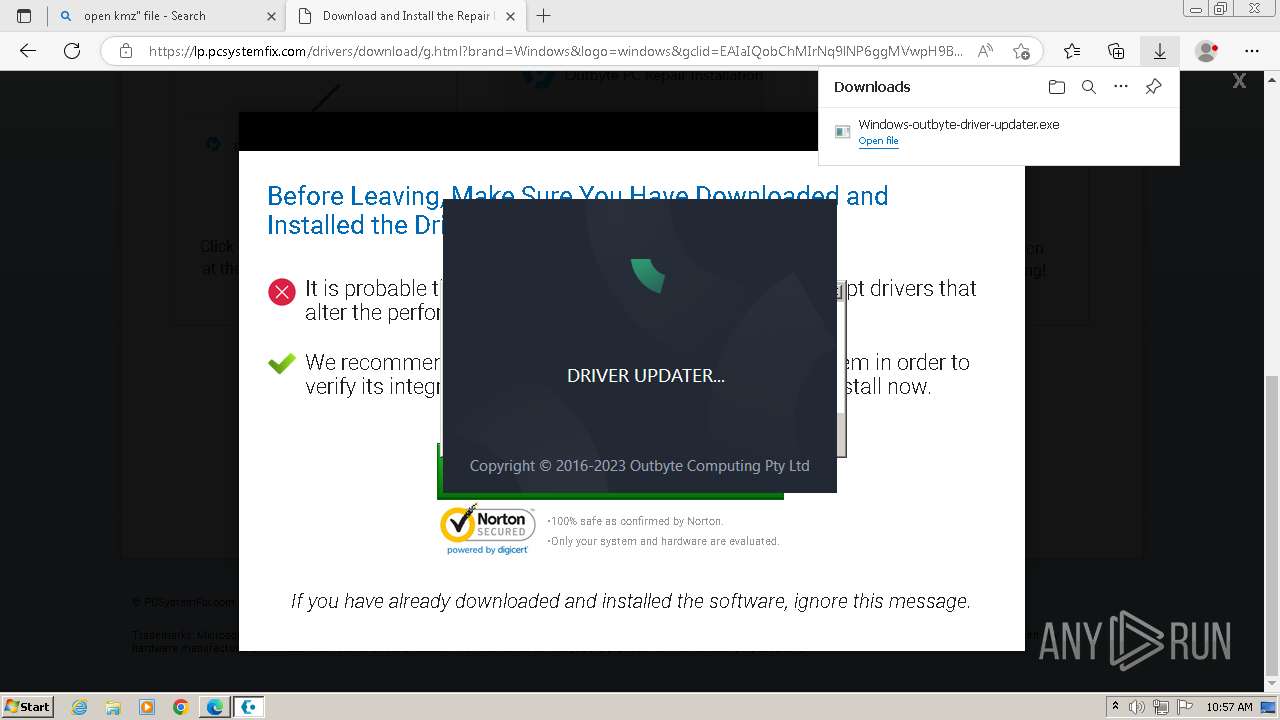Open Windows Media Player from taskbar
Viewport: 1280px width, 720px height.
(147, 707)
